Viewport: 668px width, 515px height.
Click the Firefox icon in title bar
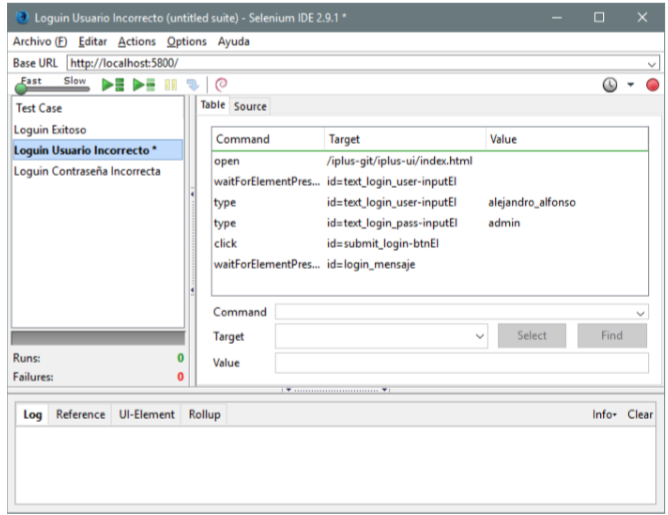(22, 17)
